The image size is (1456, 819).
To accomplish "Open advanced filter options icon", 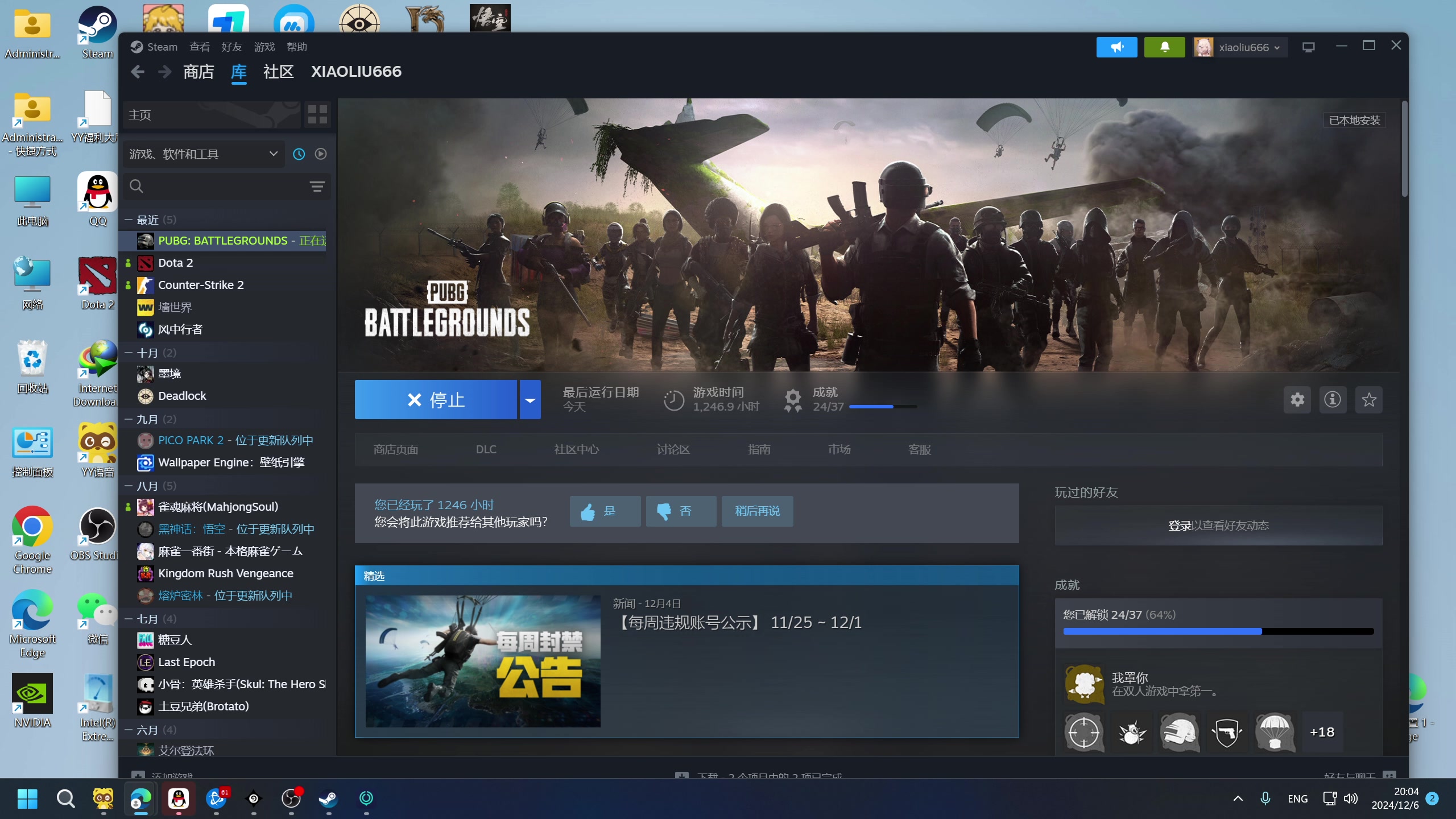I will (x=317, y=187).
